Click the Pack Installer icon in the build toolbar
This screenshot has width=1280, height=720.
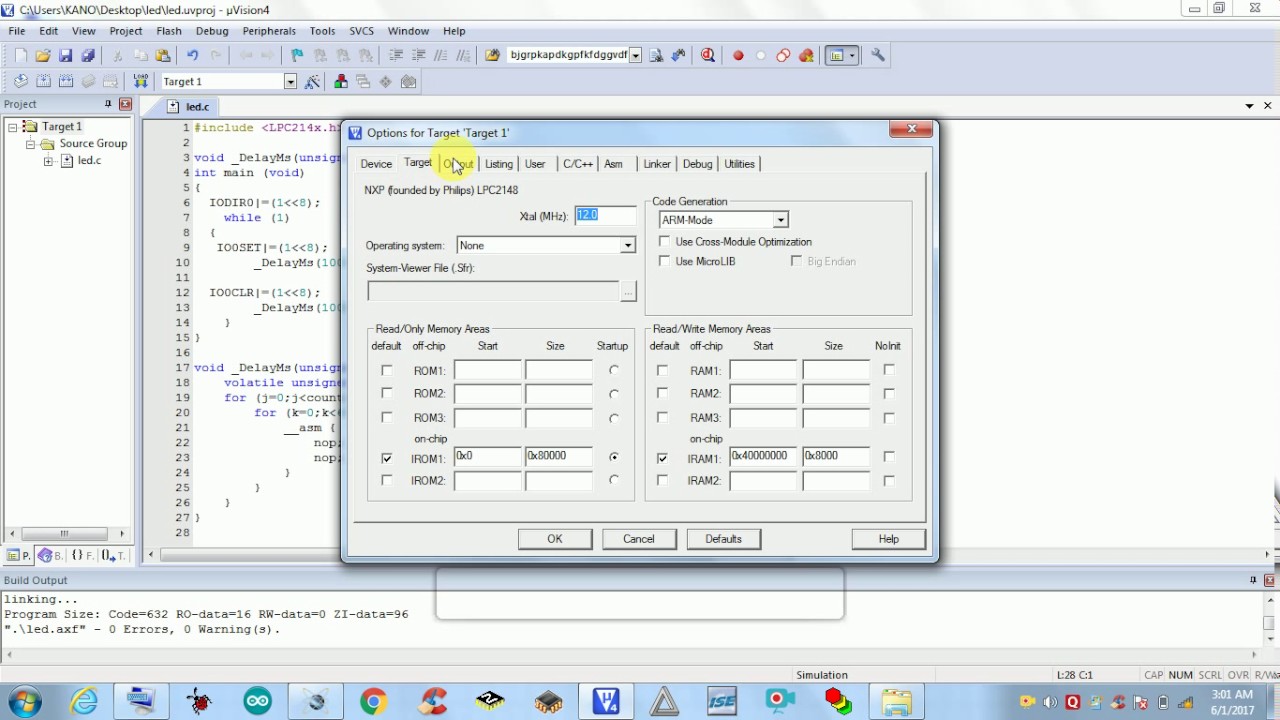pyautogui.click(x=408, y=82)
